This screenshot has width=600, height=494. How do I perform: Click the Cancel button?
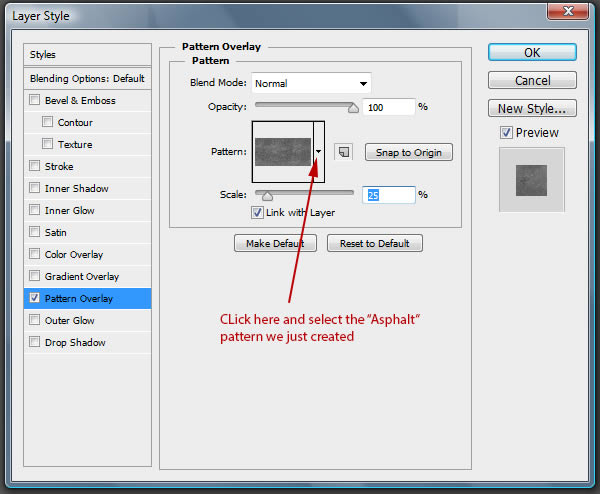[x=532, y=80]
